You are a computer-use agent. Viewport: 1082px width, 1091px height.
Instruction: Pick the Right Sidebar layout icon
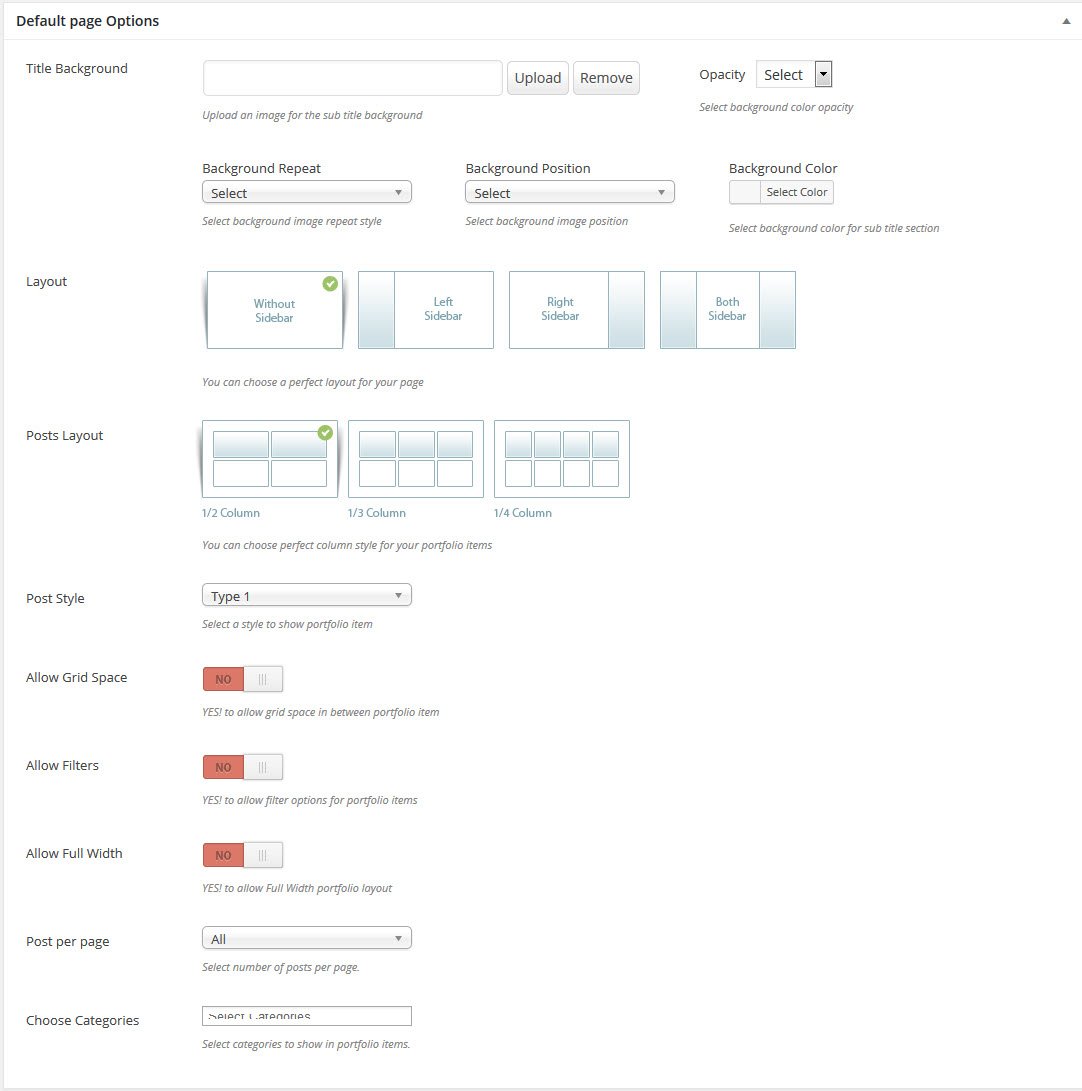(577, 310)
